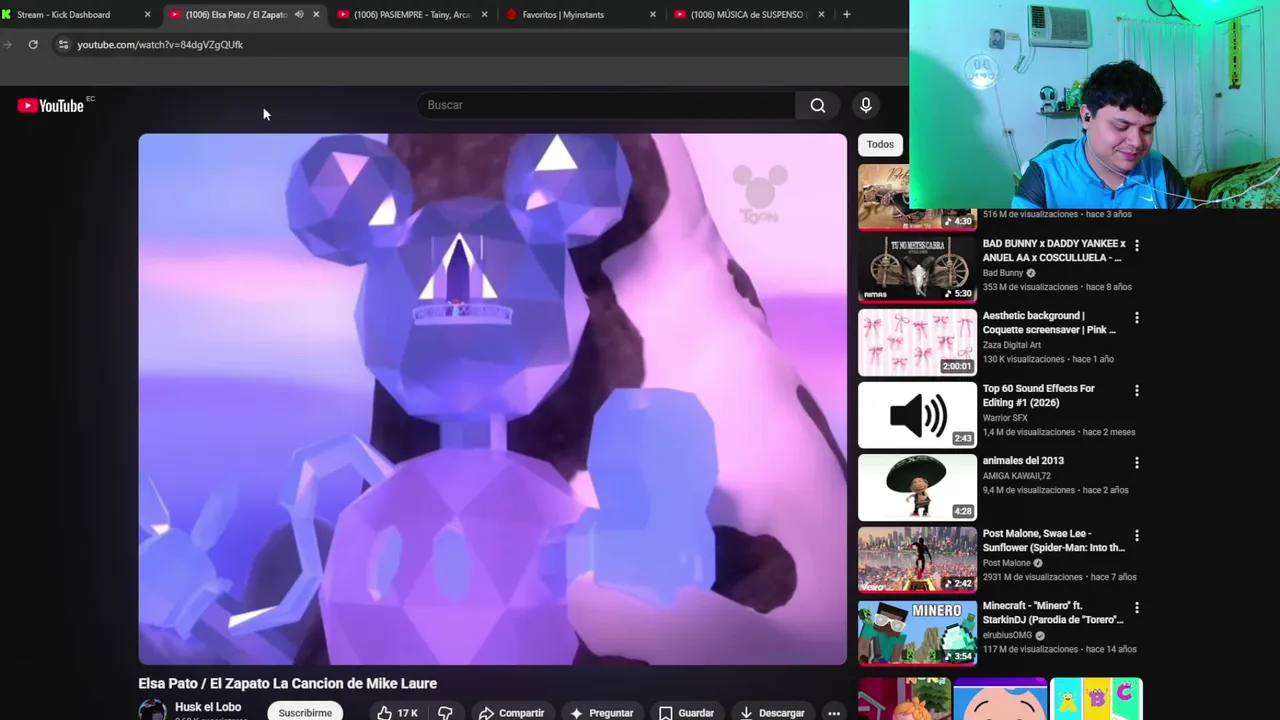Viewport: 1280px width, 720px height.
Task: Open options menu for Top 60 Sound Effects video
Action: [1136, 390]
